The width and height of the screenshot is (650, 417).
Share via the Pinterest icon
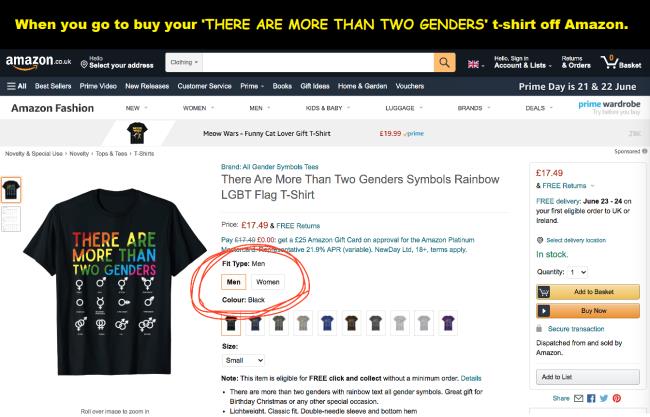[617, 398]
